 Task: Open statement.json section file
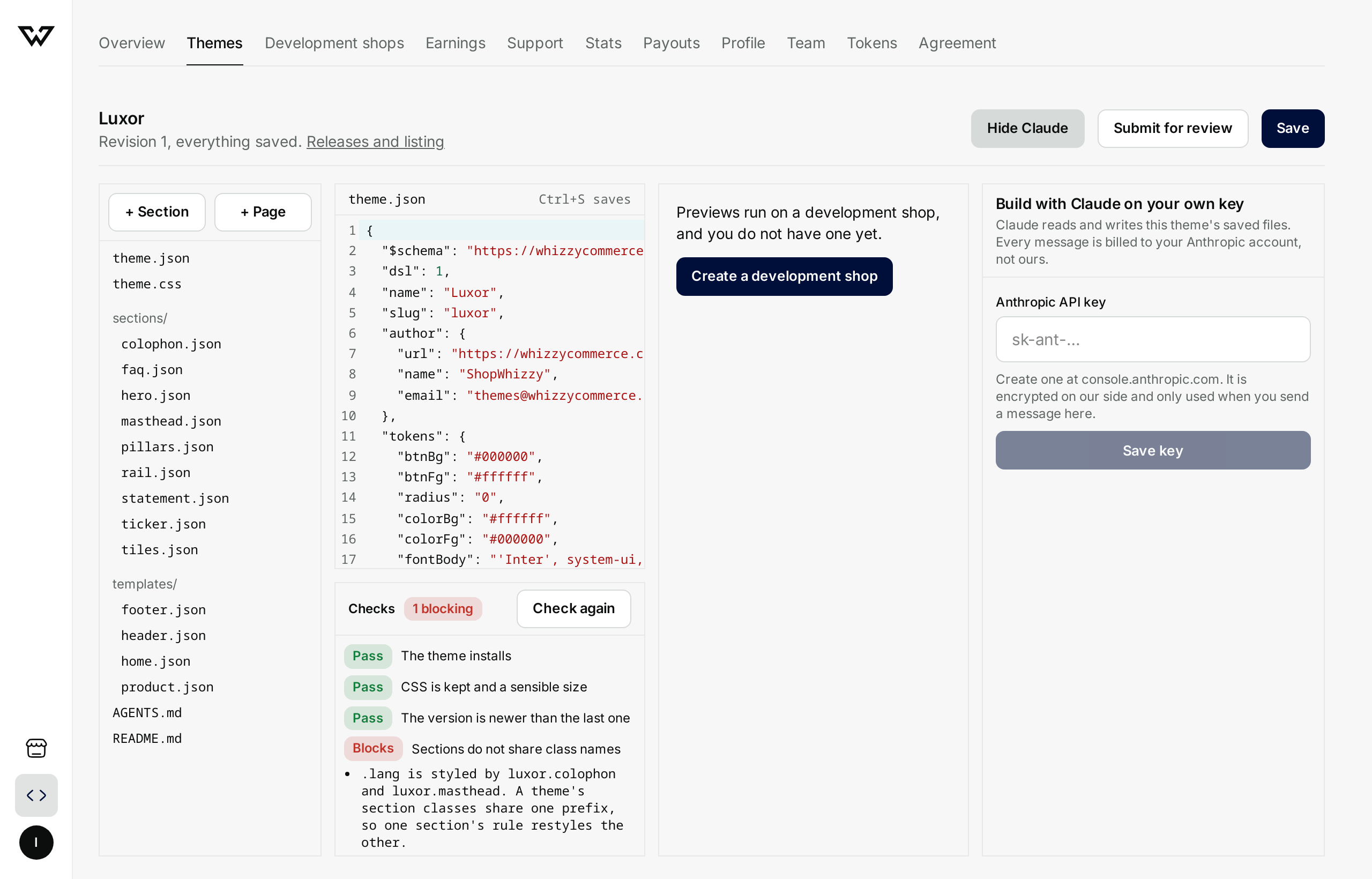coord(175,498)
